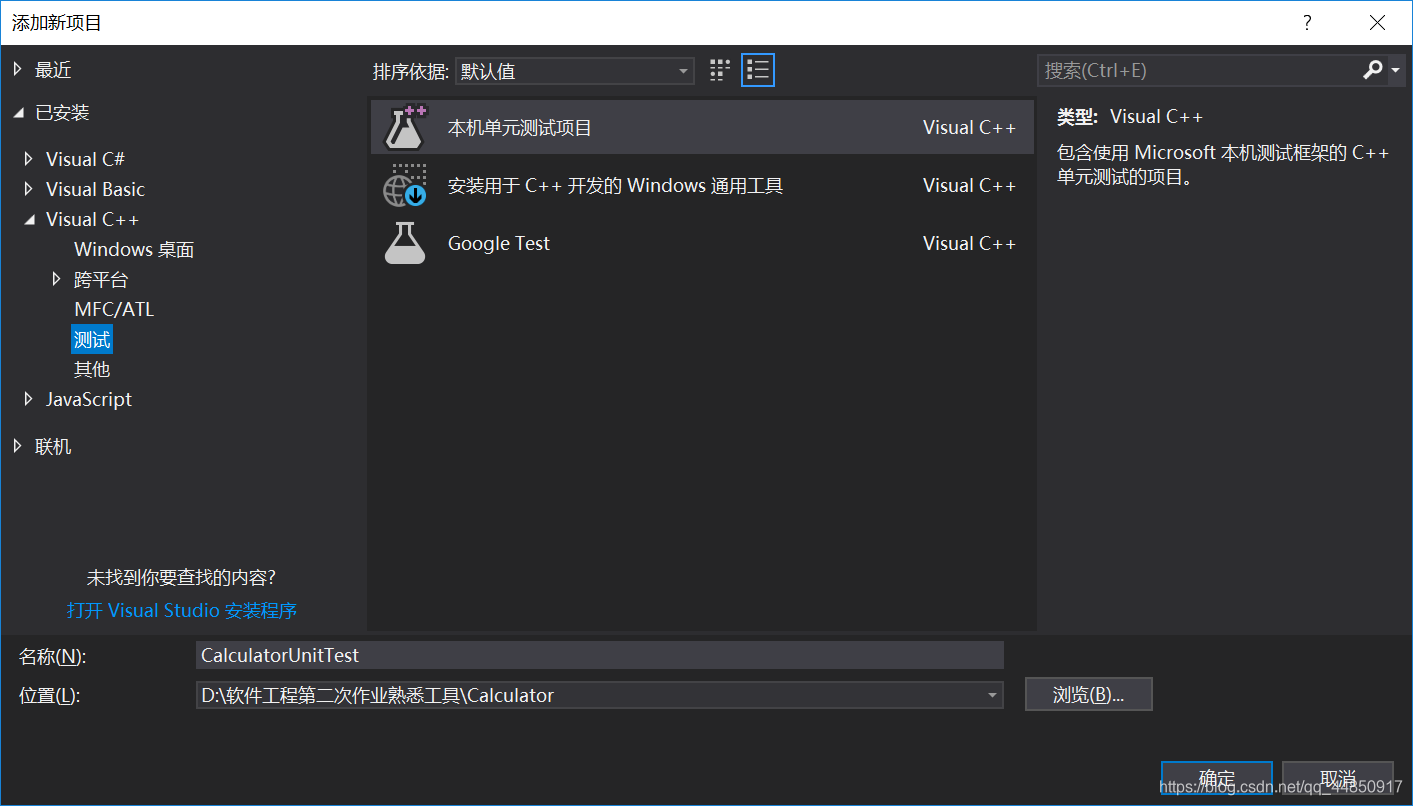This screenshot has width=1413, height=806.
Task: Open the search options dropdown arrow
Action: 1395,70
